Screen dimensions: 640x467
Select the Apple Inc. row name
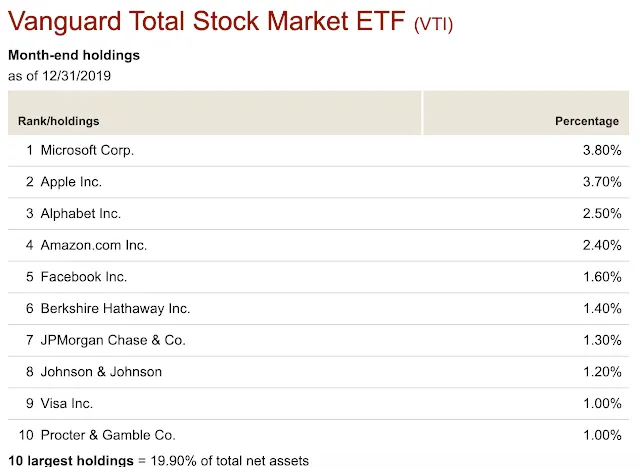(71, 182)
